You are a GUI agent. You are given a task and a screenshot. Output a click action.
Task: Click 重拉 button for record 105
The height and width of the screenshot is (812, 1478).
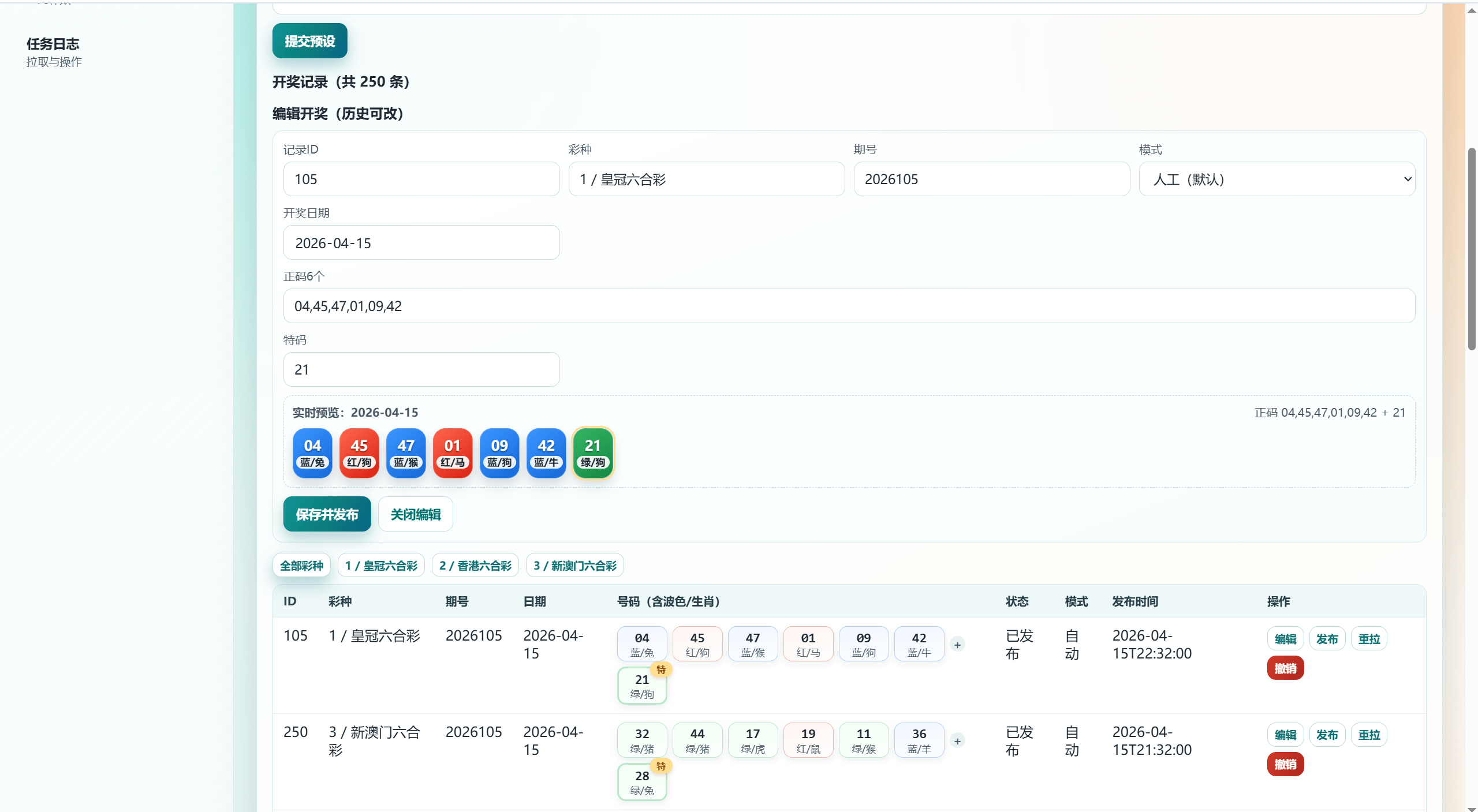(x=1369, y=639)
